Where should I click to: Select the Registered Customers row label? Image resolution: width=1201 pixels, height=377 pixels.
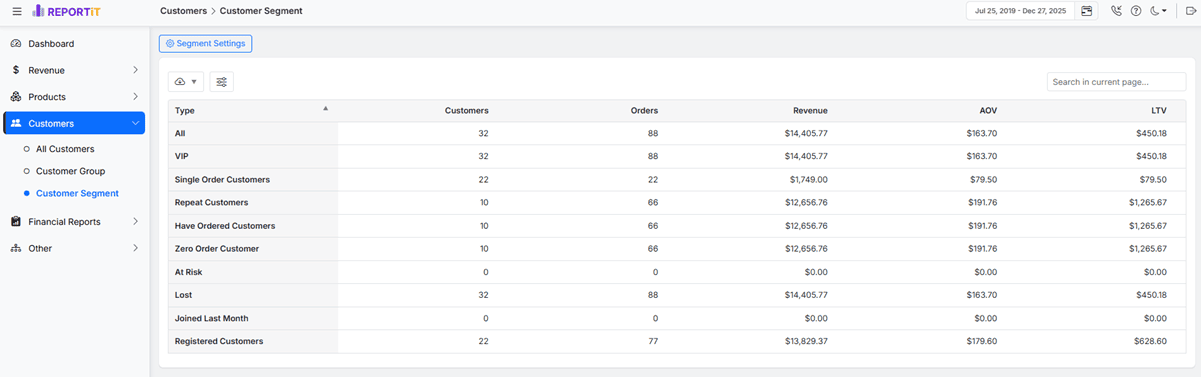coord(219,341)
